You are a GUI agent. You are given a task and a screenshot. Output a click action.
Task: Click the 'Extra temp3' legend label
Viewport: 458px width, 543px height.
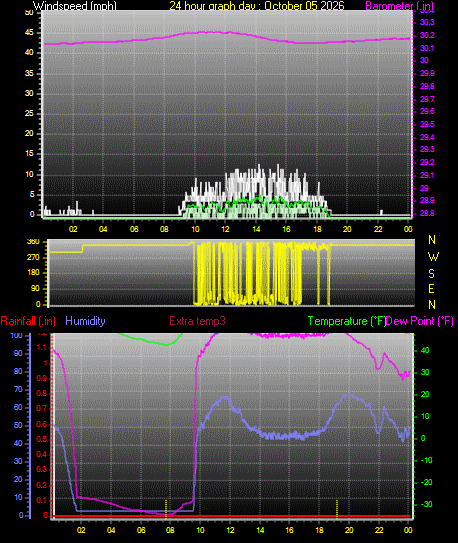point(197,321)
